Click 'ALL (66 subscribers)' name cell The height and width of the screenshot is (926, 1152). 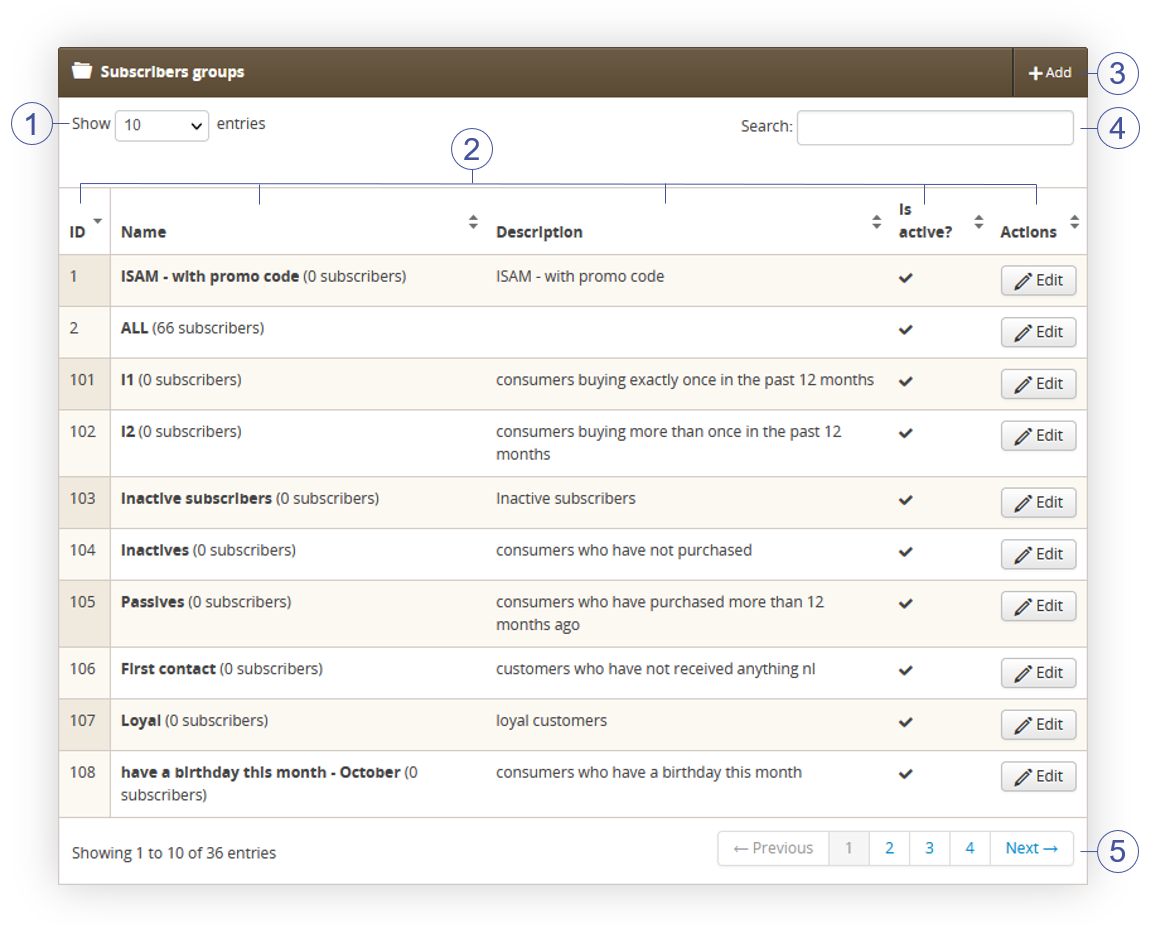[x=192, y=328]
